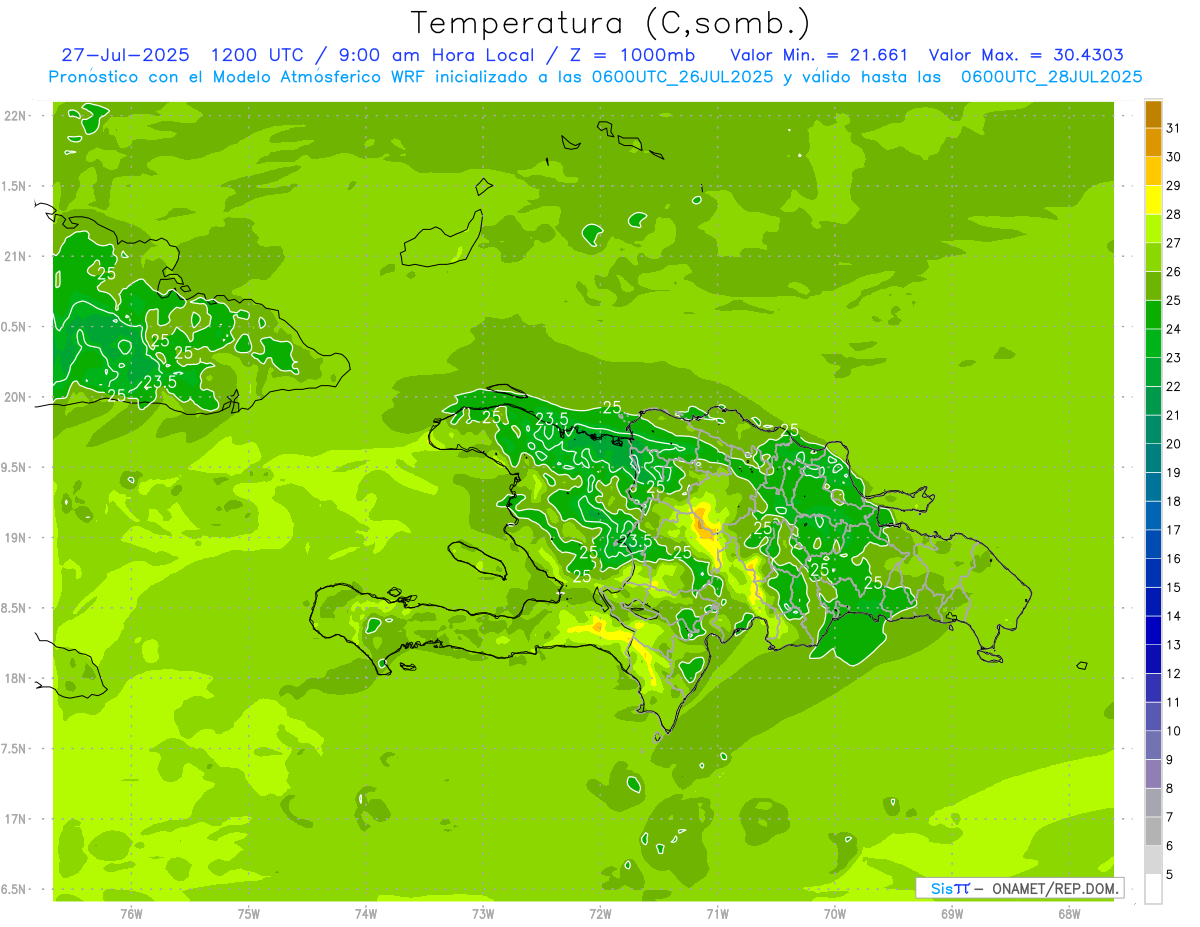Viewport: 1200px width, 927px height.
Task: Click the "30" color scale label
Action: click(1174, 157)
